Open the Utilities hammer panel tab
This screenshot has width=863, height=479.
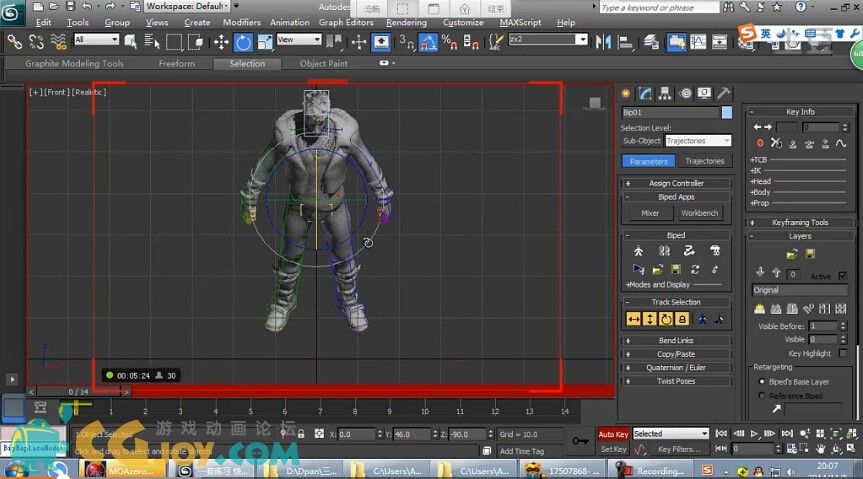click(x=723, y=94)
